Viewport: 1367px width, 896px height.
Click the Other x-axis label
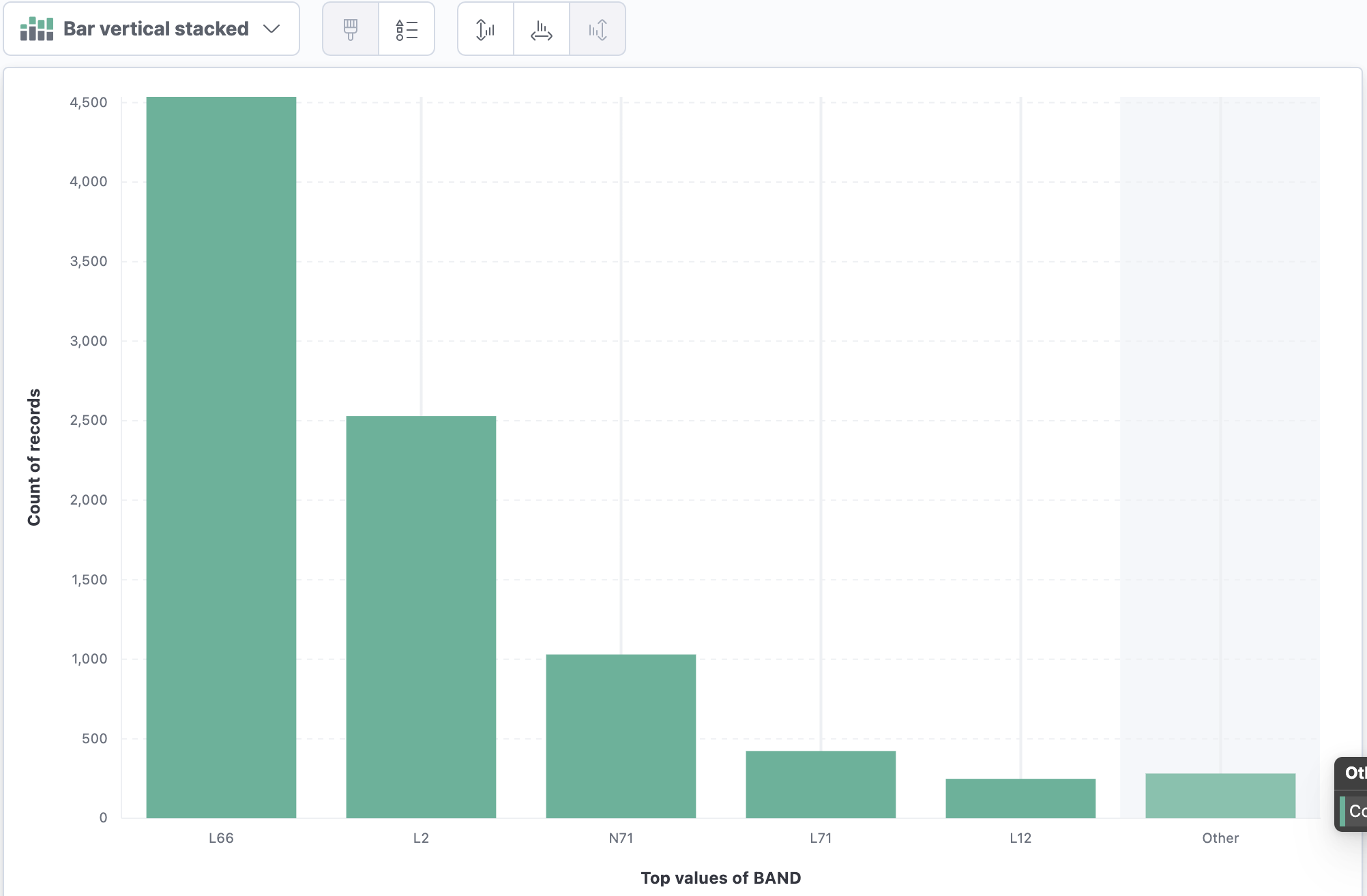click(x=1220, y=838)
